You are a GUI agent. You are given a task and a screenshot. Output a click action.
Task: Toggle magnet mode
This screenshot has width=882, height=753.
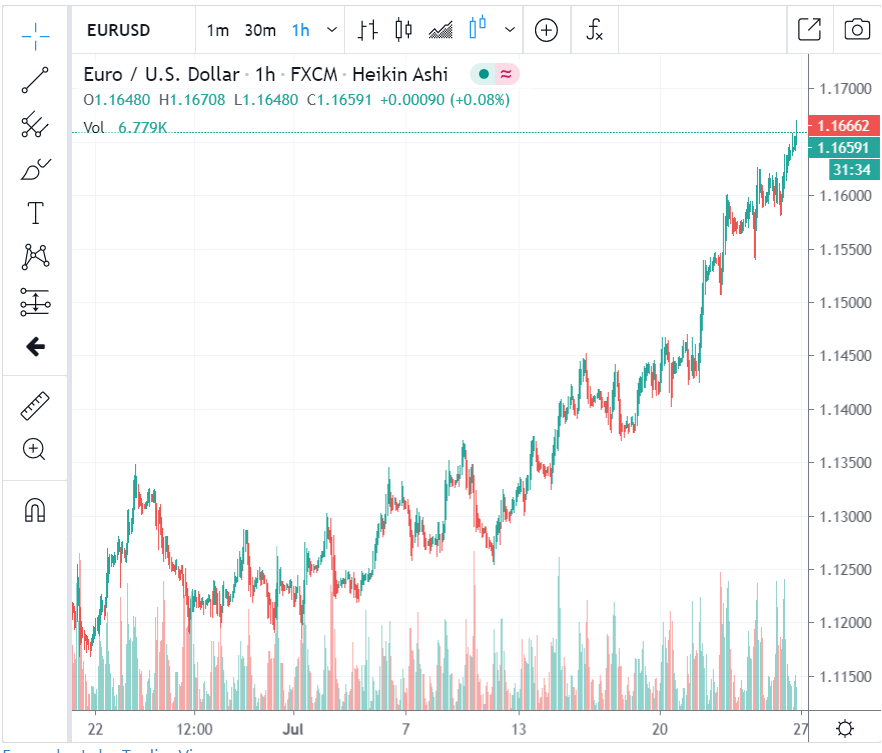point(35,510)
